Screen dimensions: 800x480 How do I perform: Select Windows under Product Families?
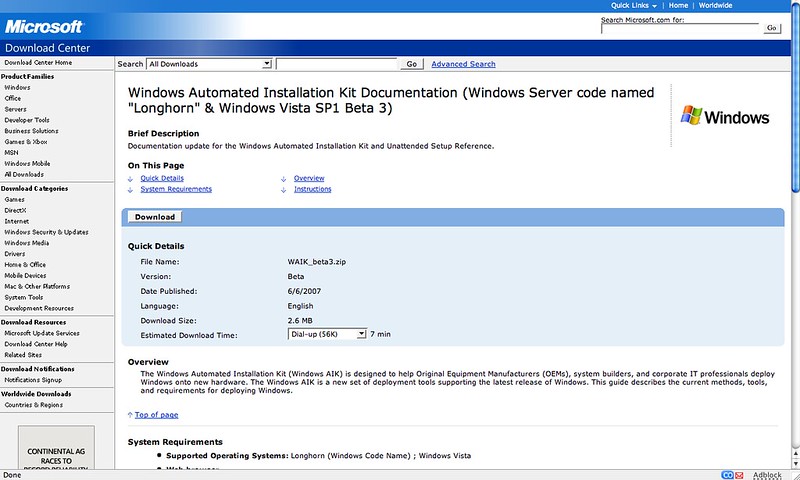tap(17, 87)
